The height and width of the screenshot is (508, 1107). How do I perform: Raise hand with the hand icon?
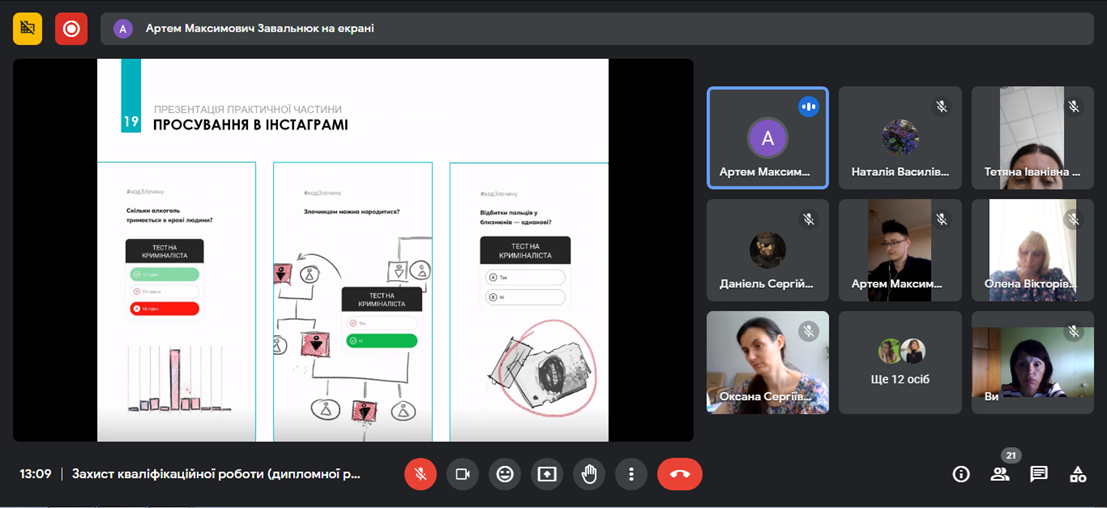[x=590, y=474]
